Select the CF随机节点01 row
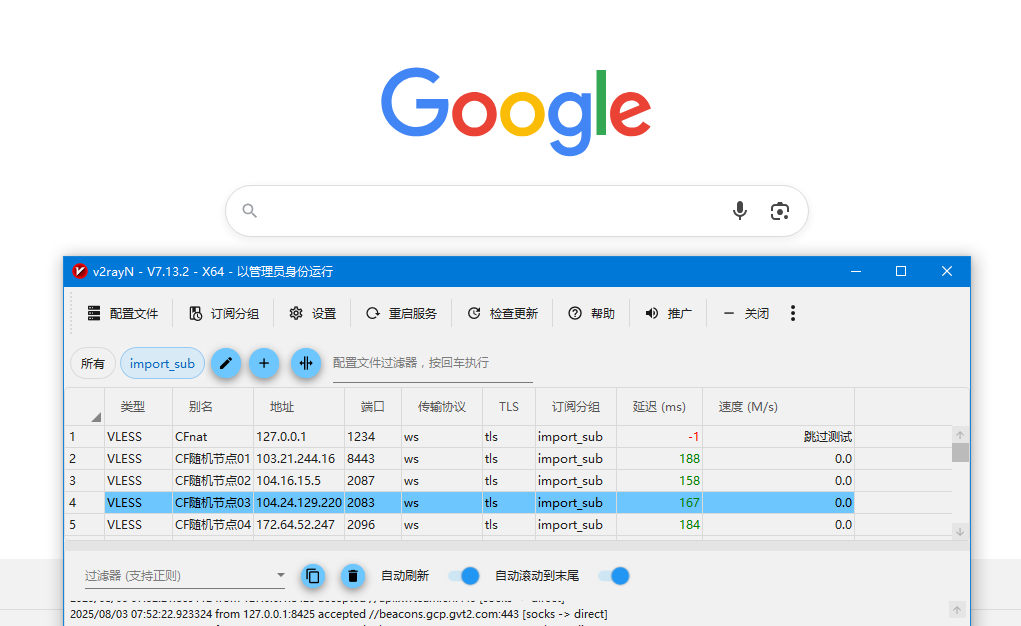The image size is (1021, 626). [460, 459]
